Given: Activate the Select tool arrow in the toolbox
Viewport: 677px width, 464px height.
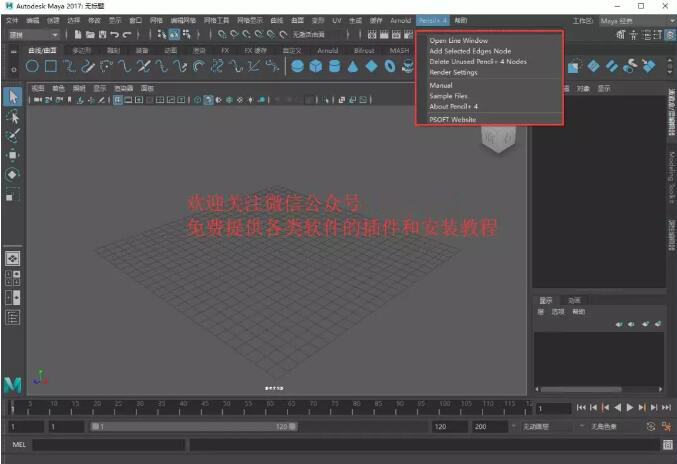Looking at the screenshot, I should [x=13, y=97].
